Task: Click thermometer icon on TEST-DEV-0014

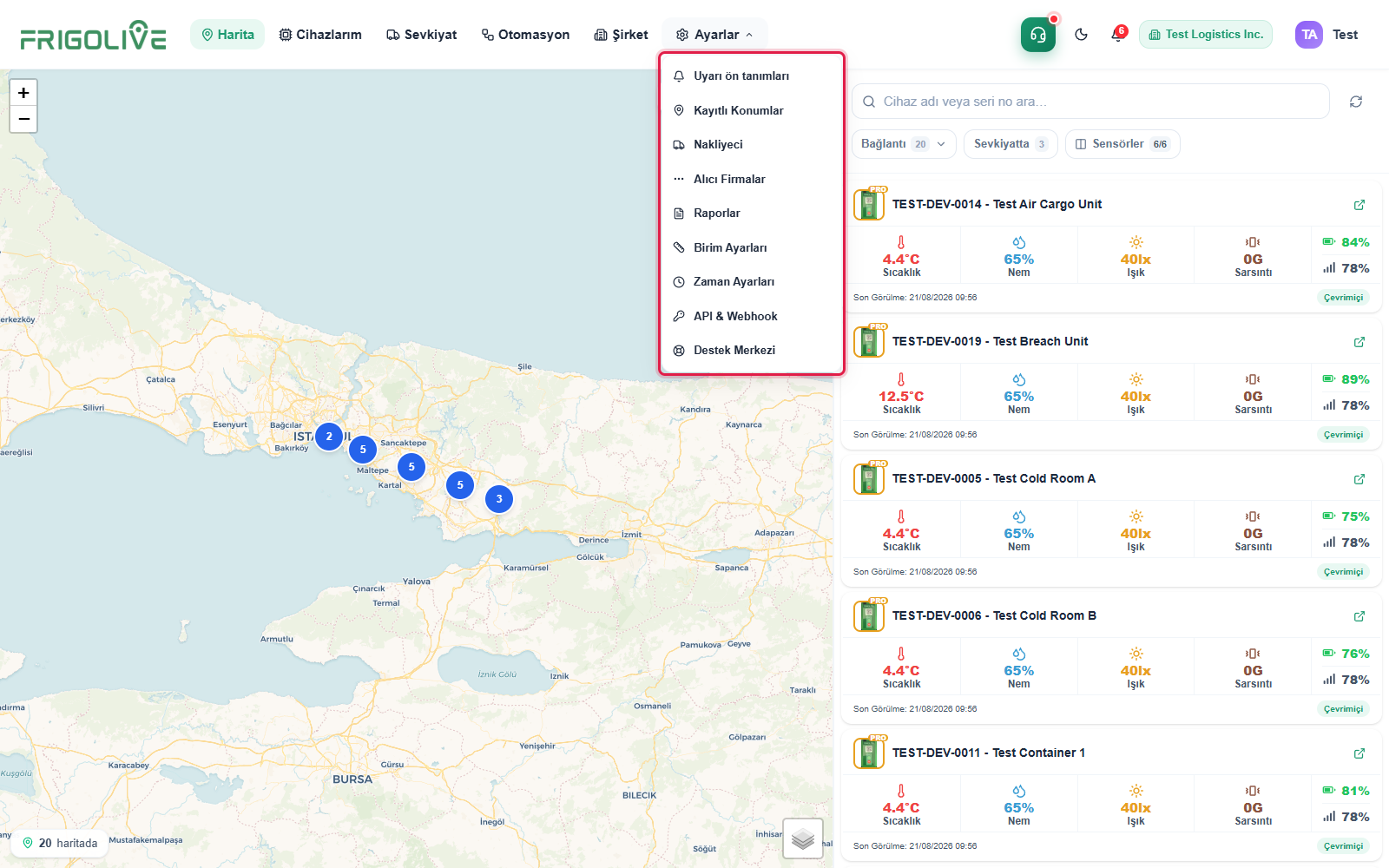Action: coord(901,243)
